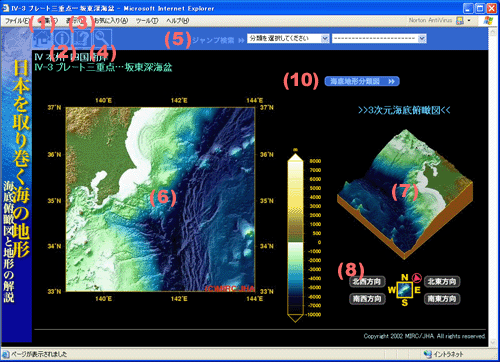
Task: Open the お気に入り(A) menu
Action: coord(111,21)
